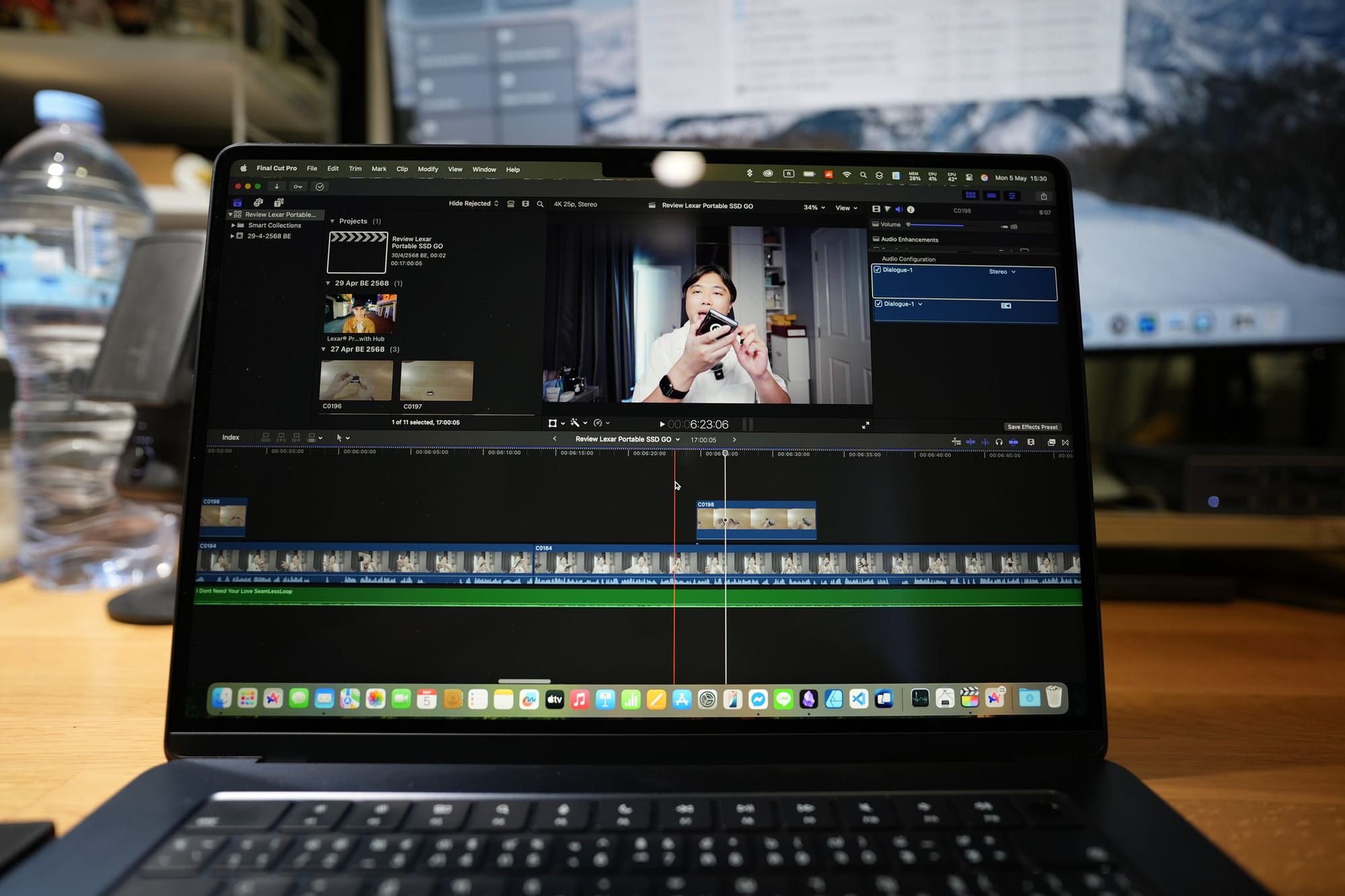The width and height of the screenshot is (1345, 896).
Task: Open the Trim menu
Action: coord(355,169)
